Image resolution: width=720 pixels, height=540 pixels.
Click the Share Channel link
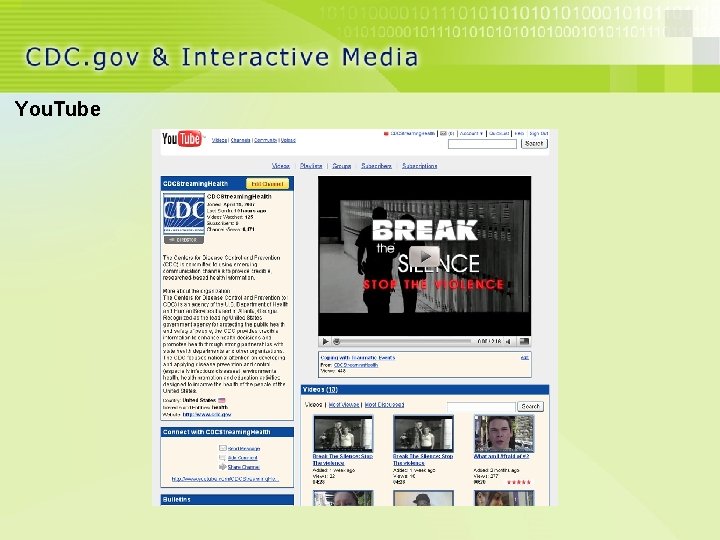pos(244,467)
